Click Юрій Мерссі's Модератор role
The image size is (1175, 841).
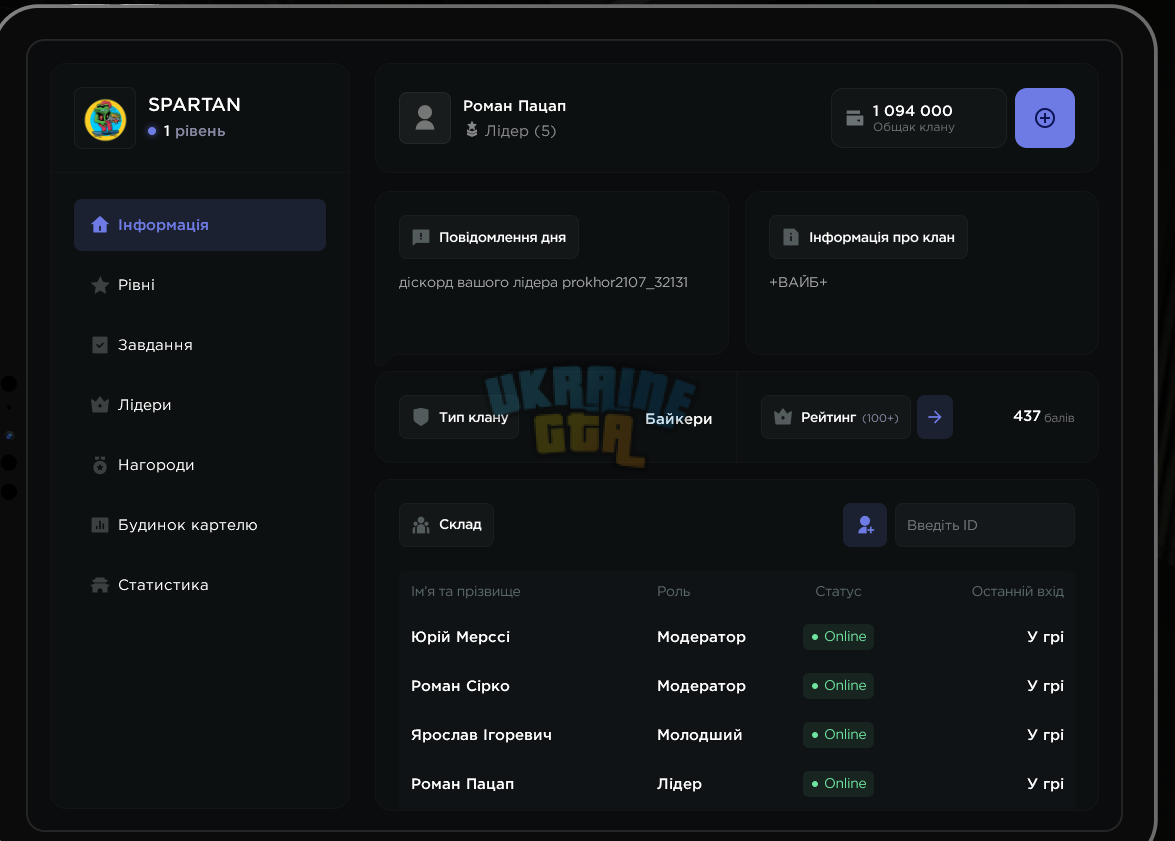701,636
